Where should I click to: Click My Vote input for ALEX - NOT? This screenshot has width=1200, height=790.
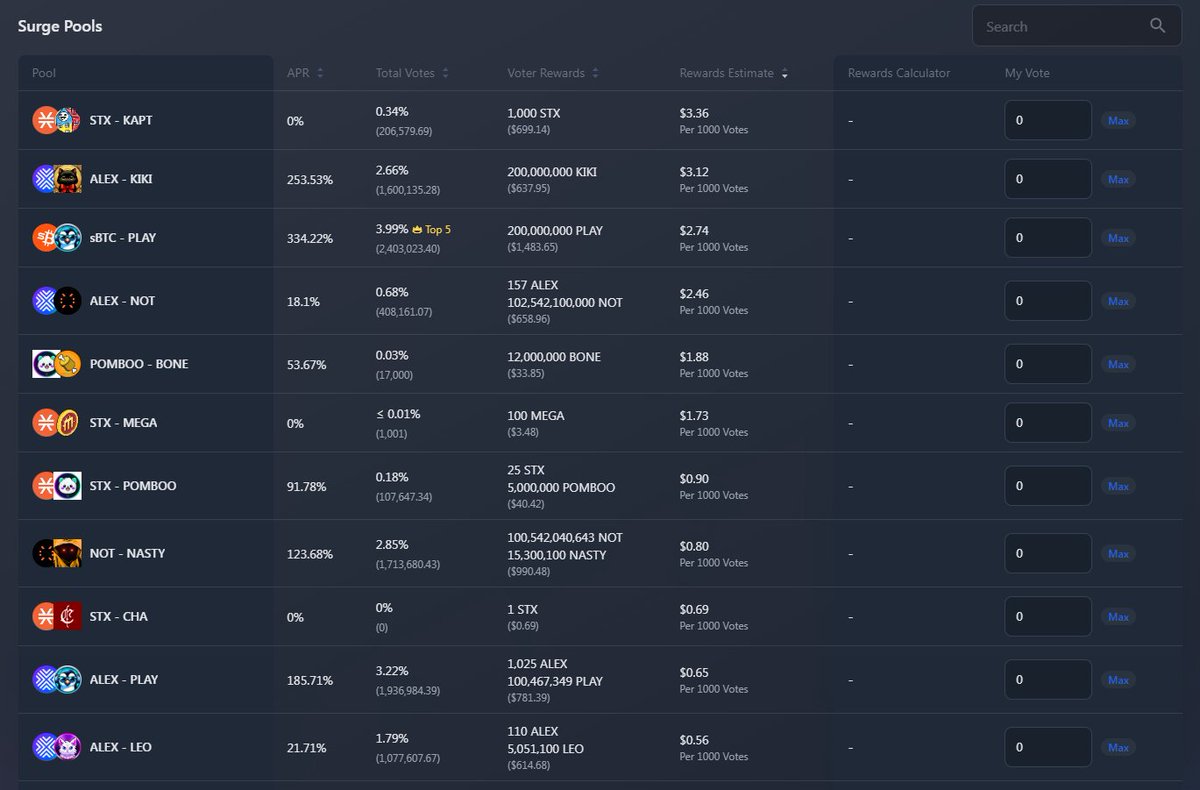(1048, 301)
